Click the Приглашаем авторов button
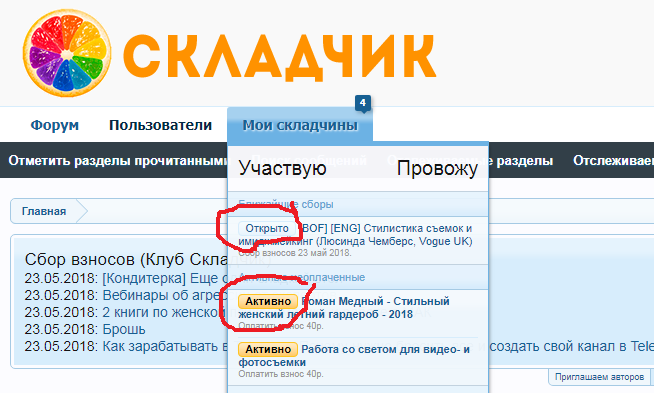Image resolution: width=654 pixels, height=393 pixels. pyautogui.click(x=599, y=377)
